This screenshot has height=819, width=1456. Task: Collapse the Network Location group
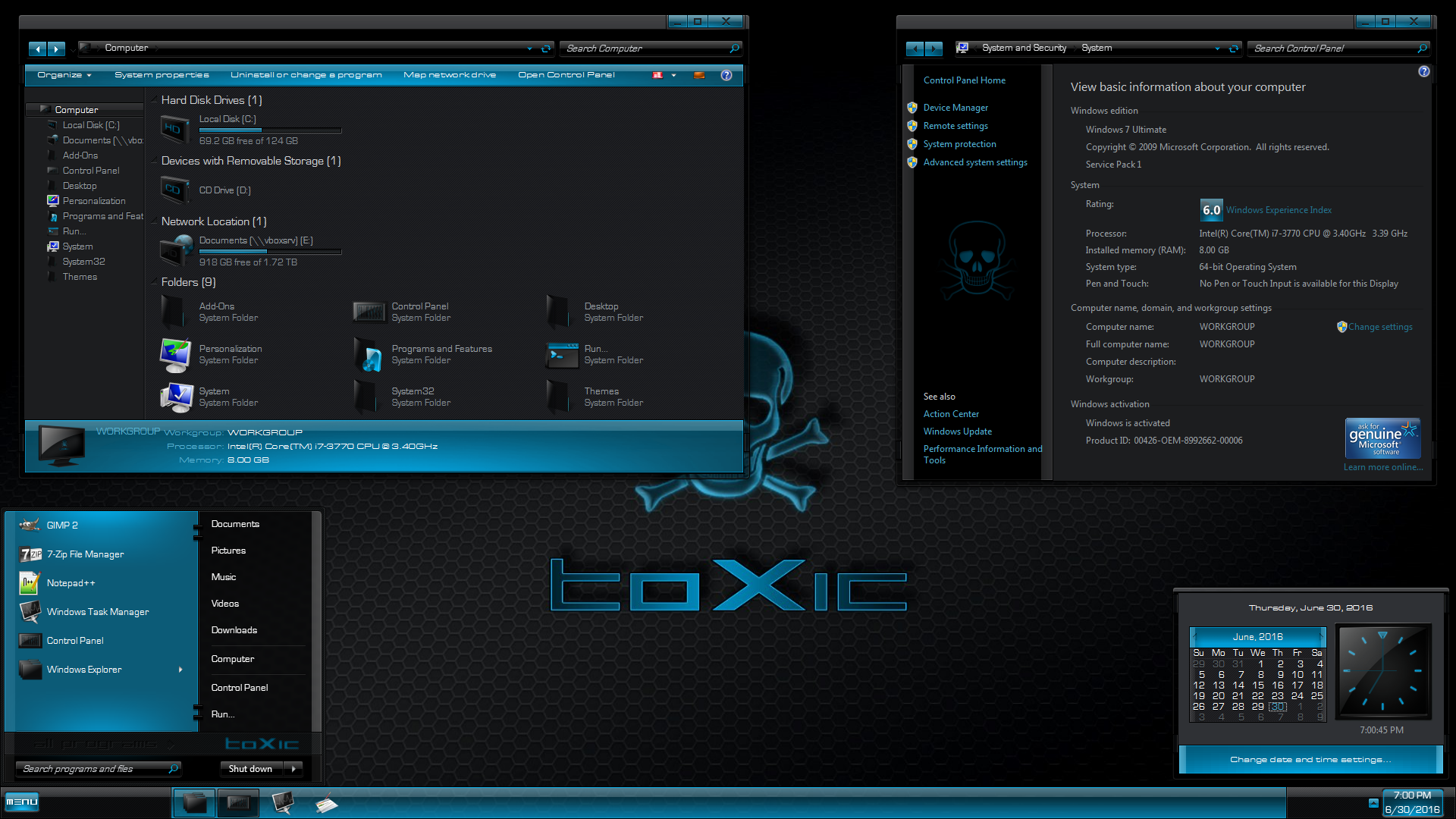pos(154,221)
